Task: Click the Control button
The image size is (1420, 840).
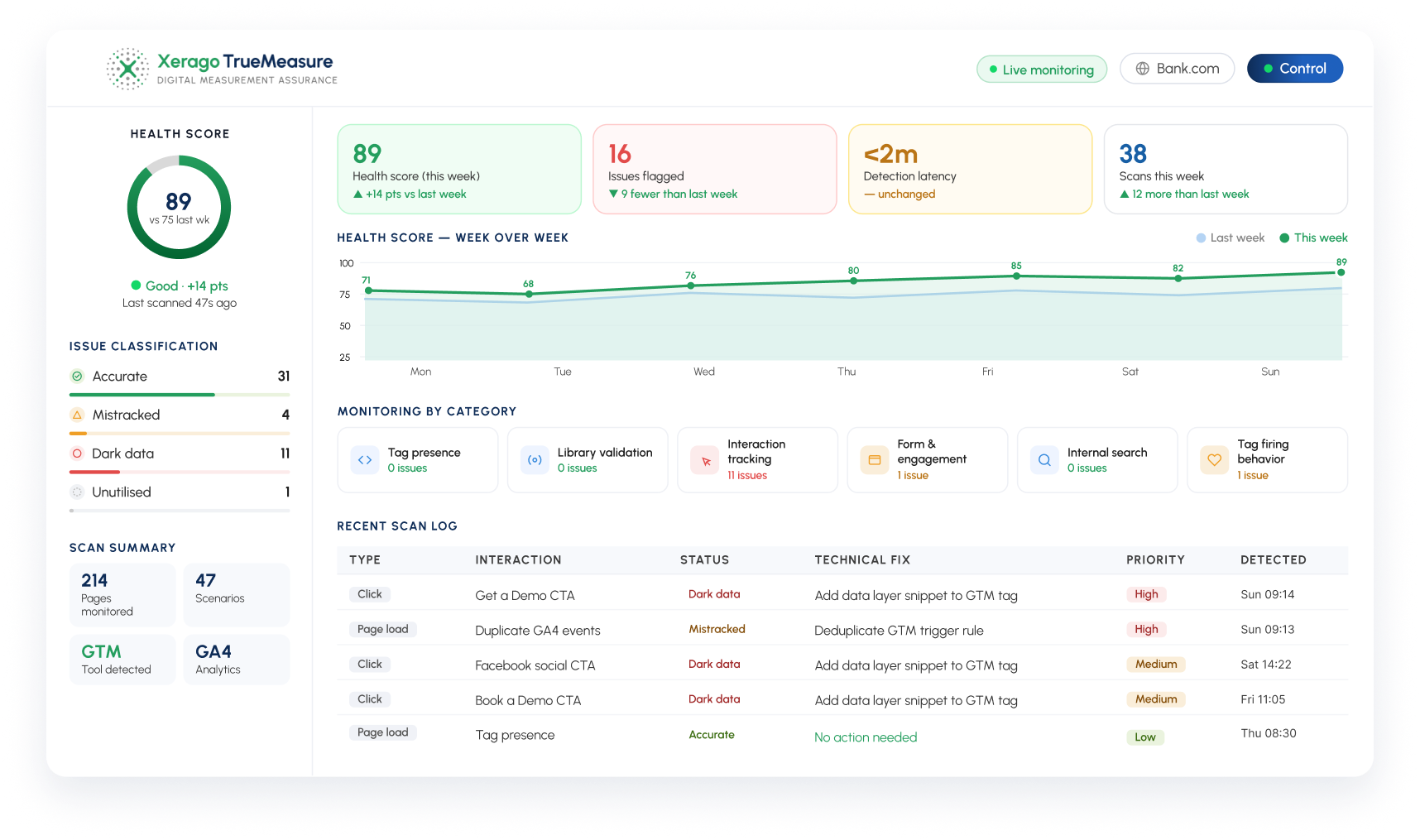Action: (x=1295, y=69)
